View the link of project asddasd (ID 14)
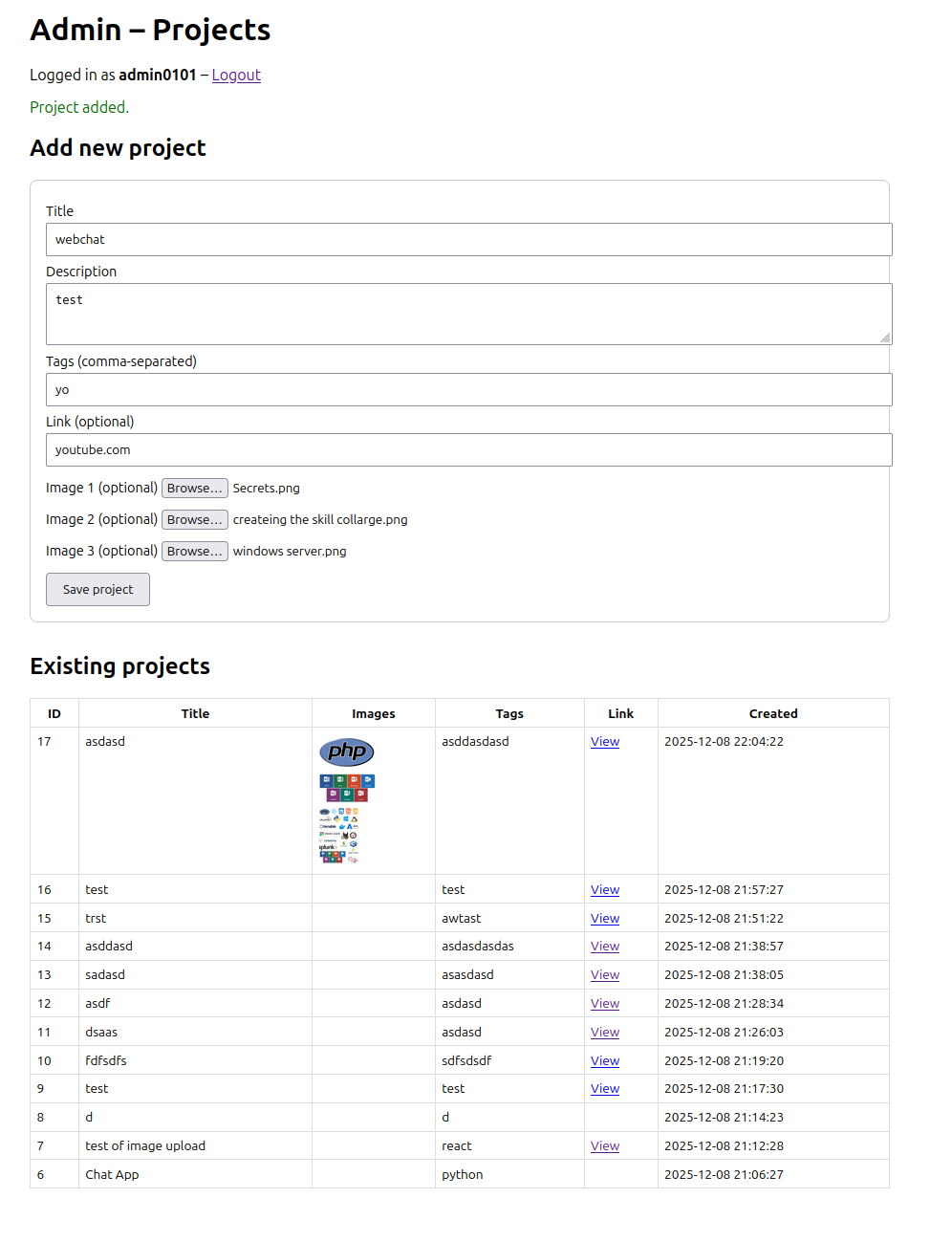 tap(604, 946)
